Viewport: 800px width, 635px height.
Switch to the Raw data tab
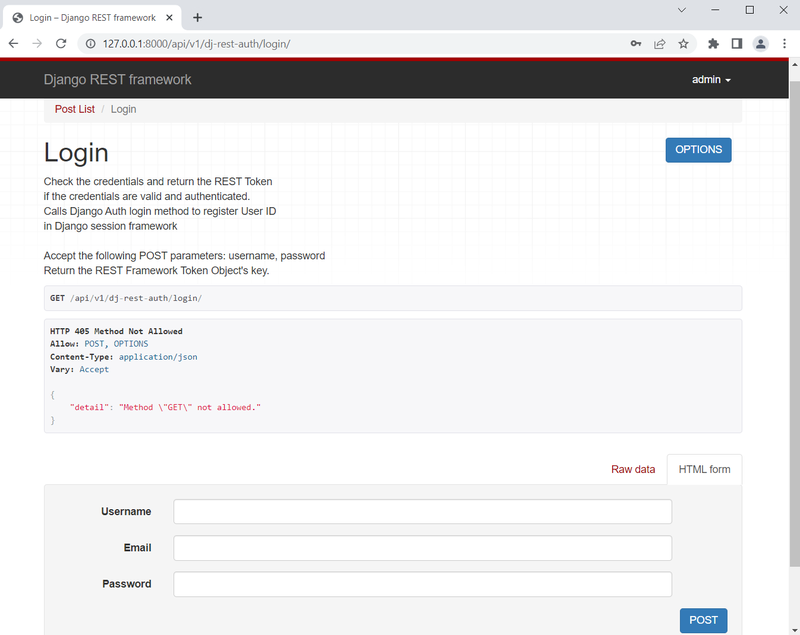pos(633,469)
